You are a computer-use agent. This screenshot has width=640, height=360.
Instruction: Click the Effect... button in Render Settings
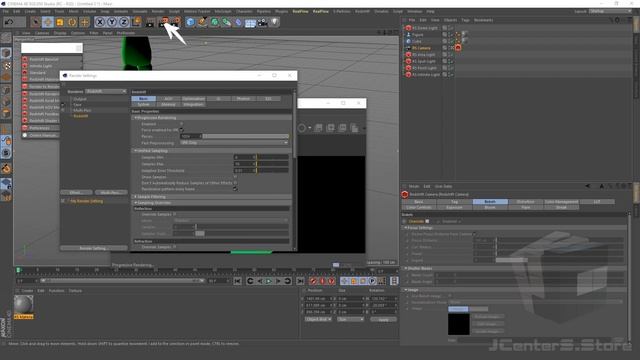76,192
